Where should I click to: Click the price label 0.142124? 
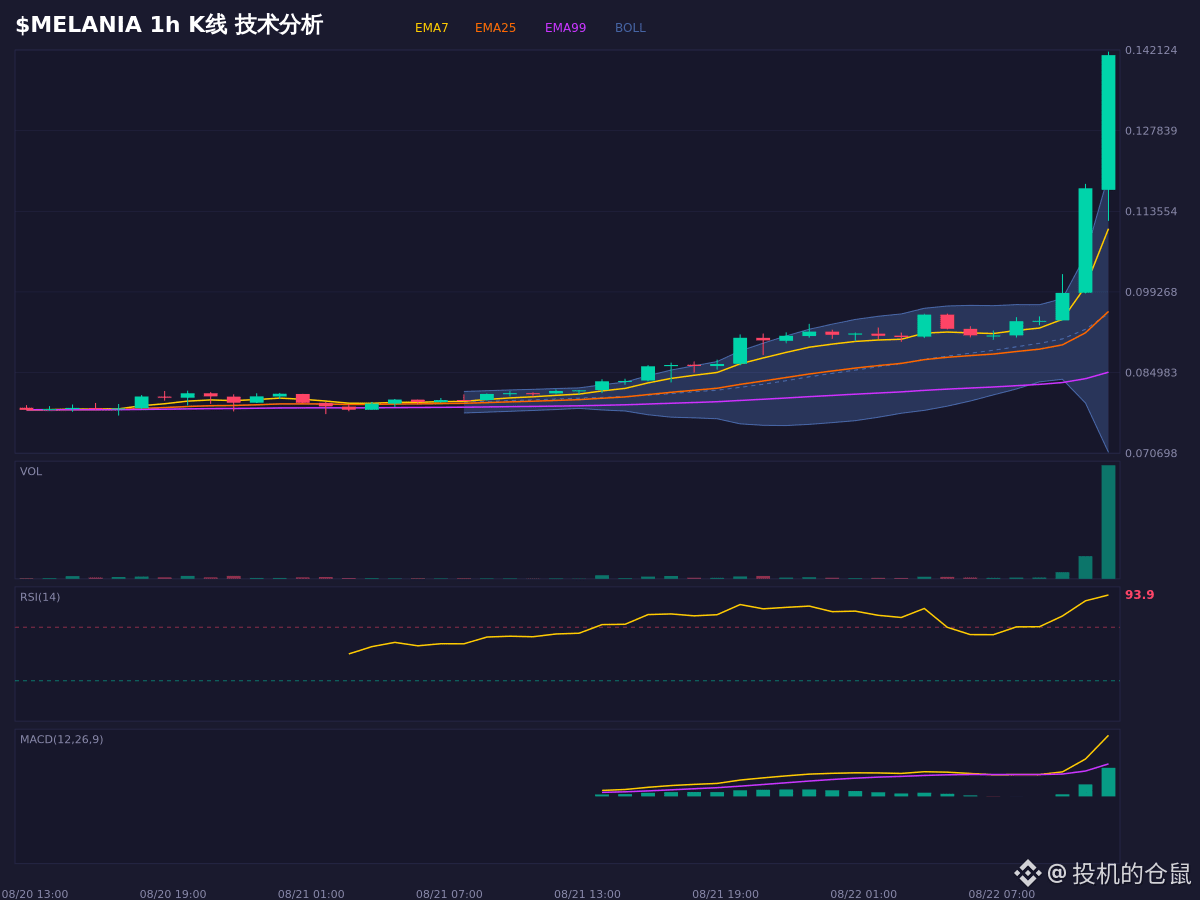(x=1151, y=50)
